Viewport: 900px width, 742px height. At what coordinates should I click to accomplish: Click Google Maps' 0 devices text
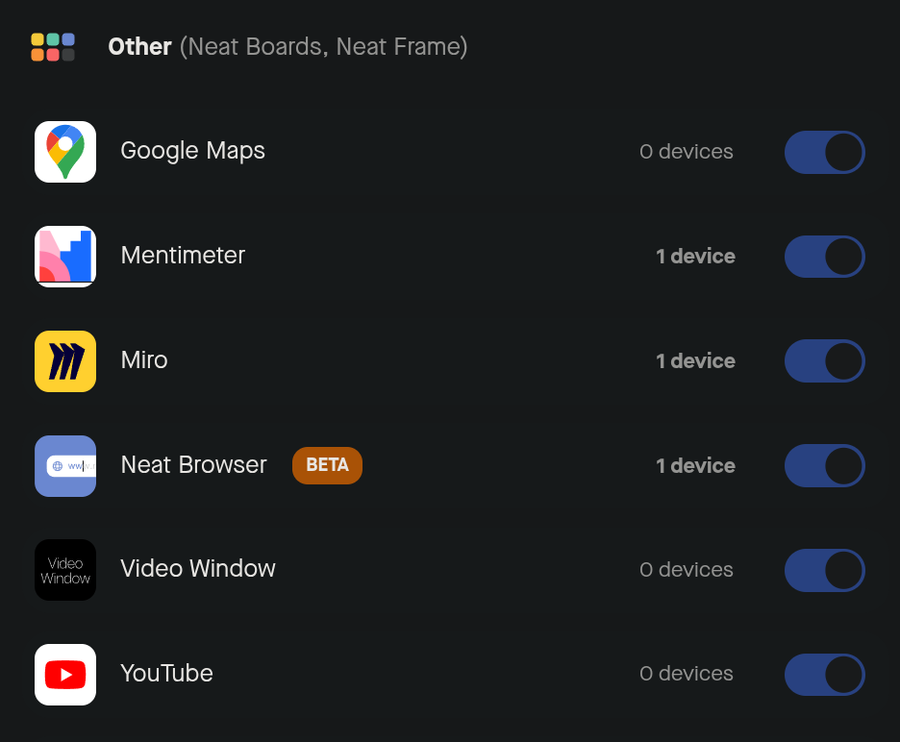686,152
